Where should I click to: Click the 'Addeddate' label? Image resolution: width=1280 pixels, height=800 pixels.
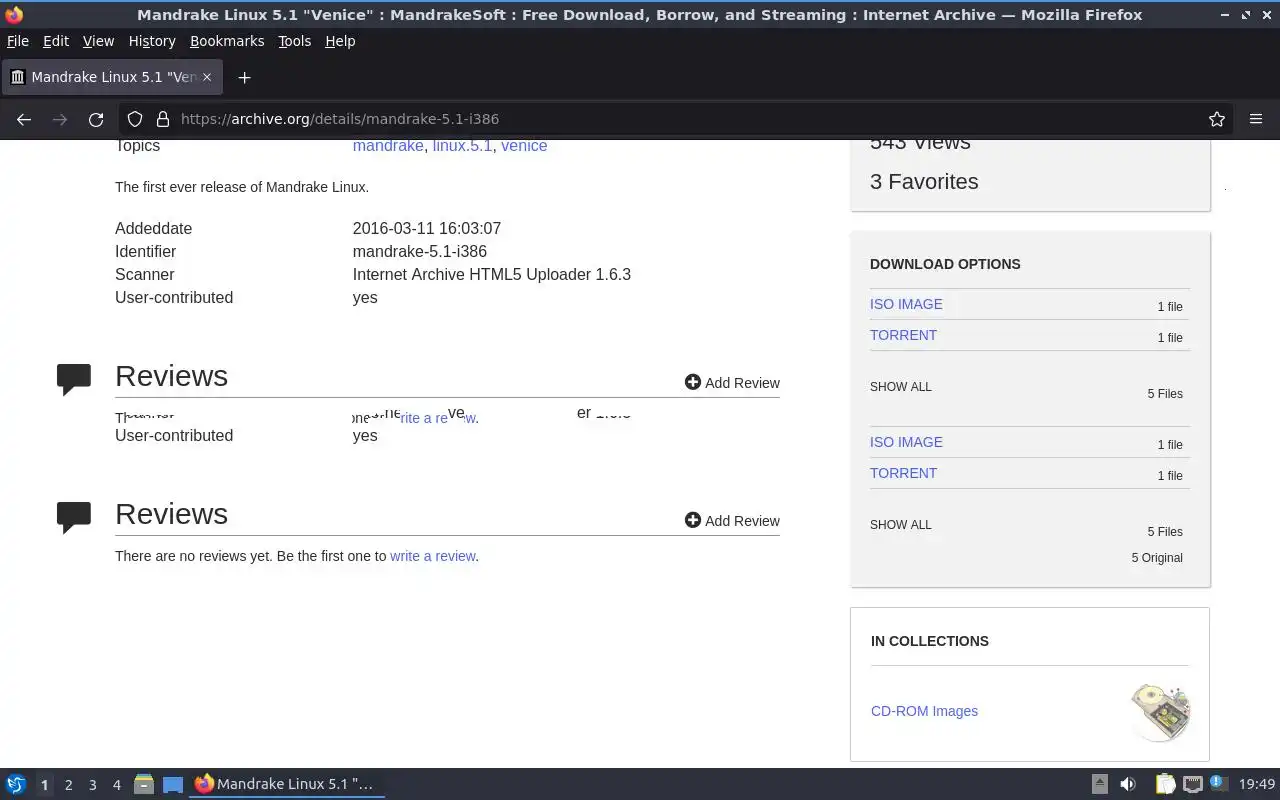tap(153, 229)
